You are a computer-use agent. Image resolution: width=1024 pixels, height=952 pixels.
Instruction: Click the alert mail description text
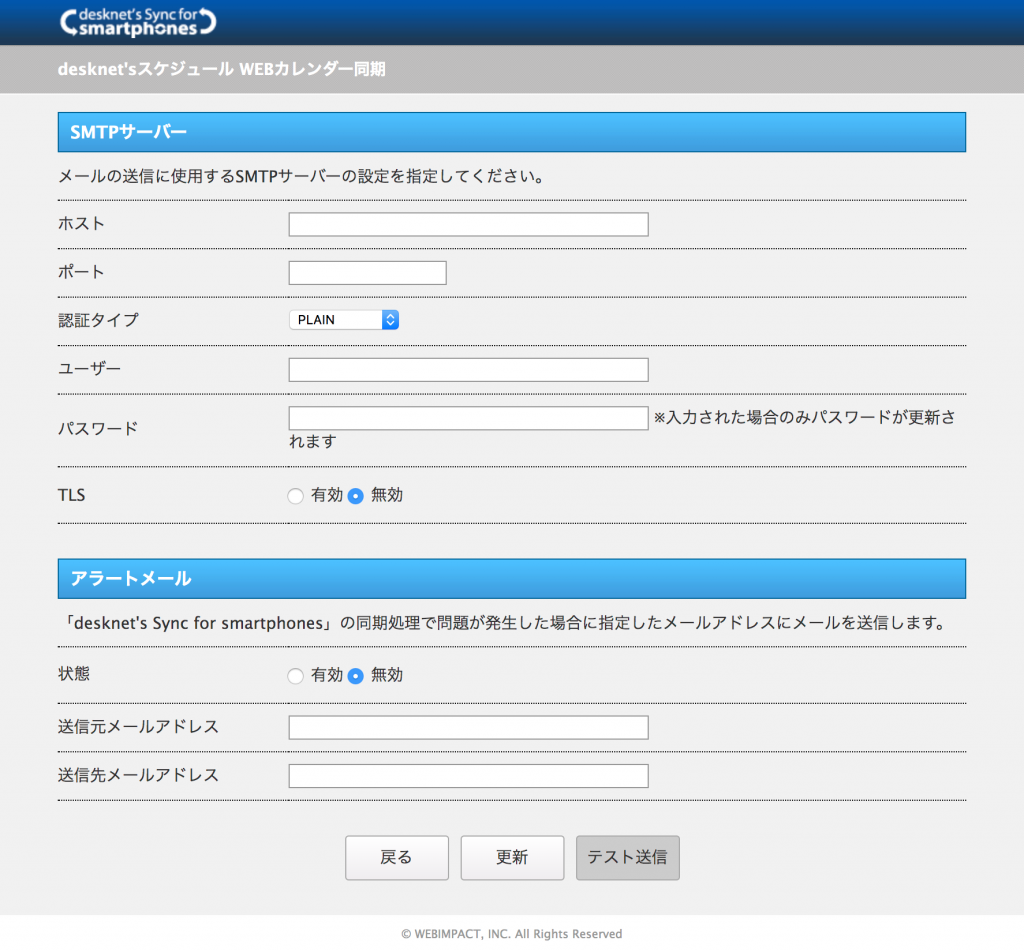(504, 623)
